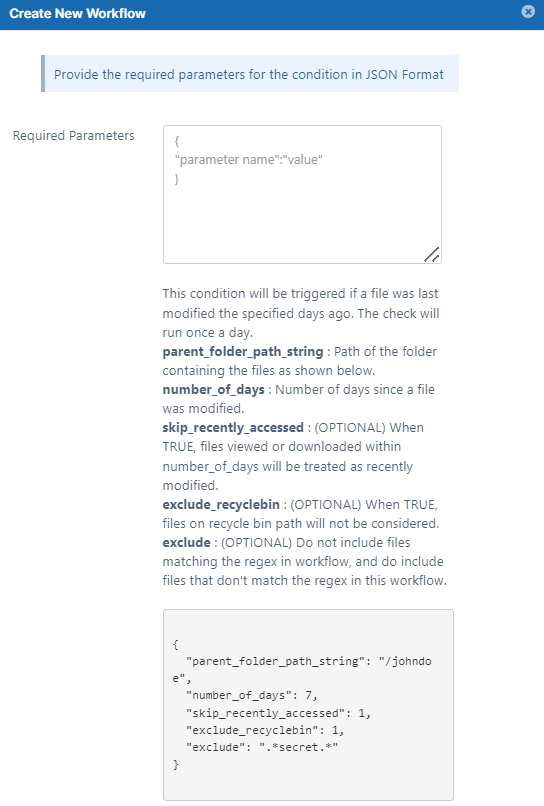Click the textarea resize grip handle
Viewport: 544px width, 806px height.
click(432, 254)
